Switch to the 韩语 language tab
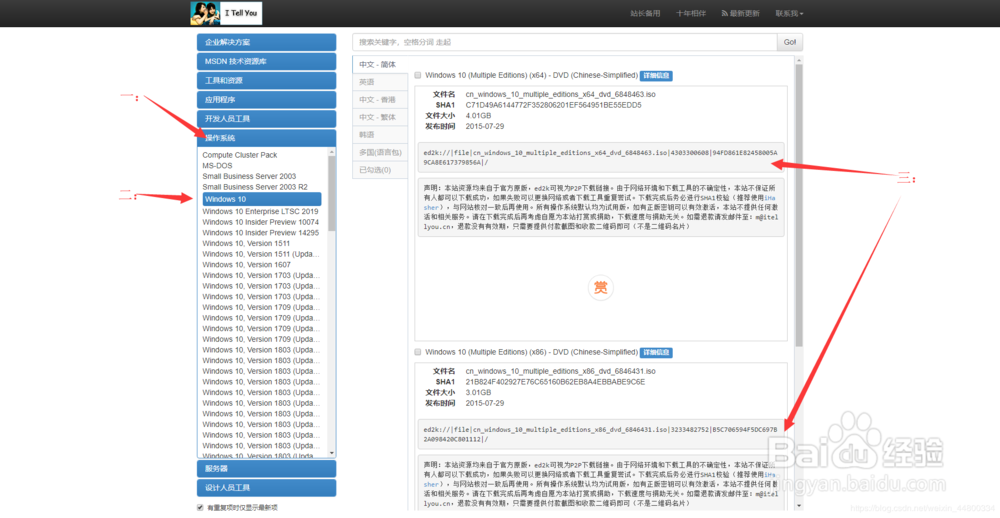This screenshot has height=518, width=1000. [x=380, y=135]
